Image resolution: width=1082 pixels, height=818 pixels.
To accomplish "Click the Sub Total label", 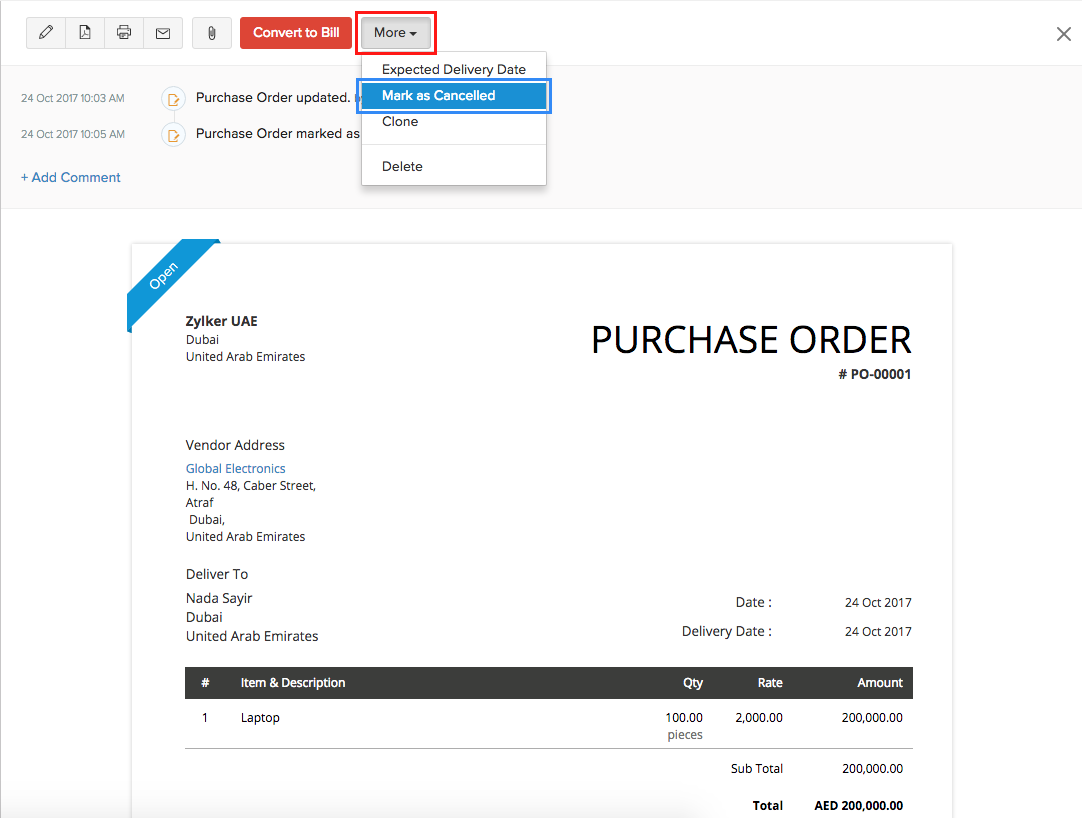I will (x=757, y=768).
